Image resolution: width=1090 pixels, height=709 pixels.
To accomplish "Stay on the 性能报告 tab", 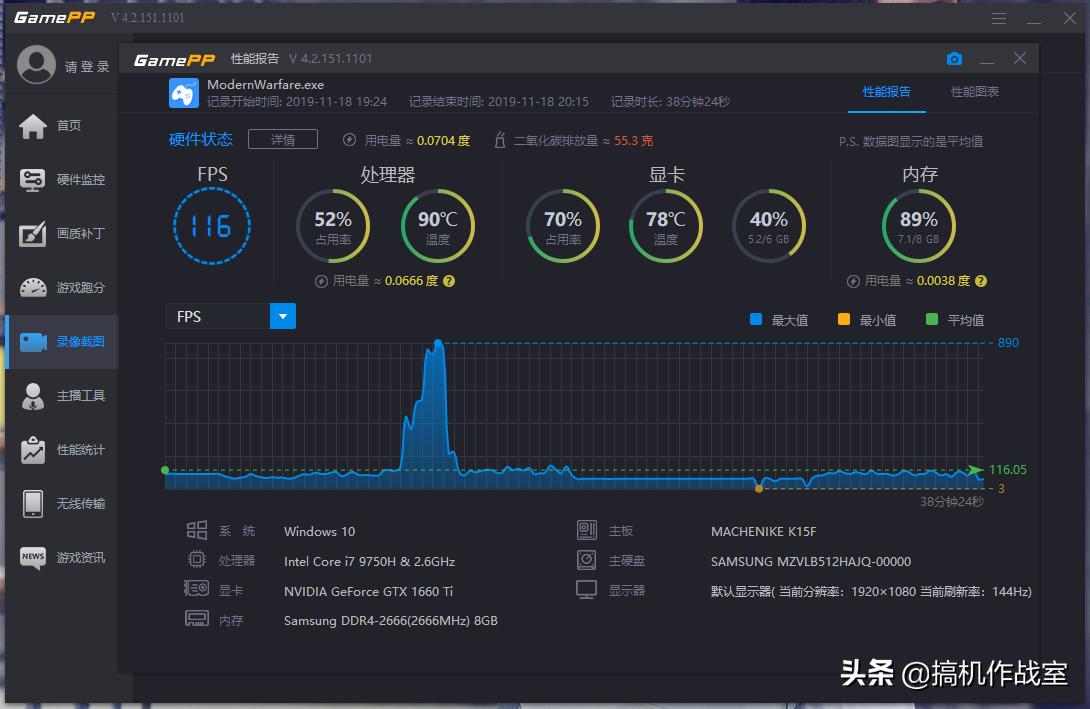I will point(887,90).
